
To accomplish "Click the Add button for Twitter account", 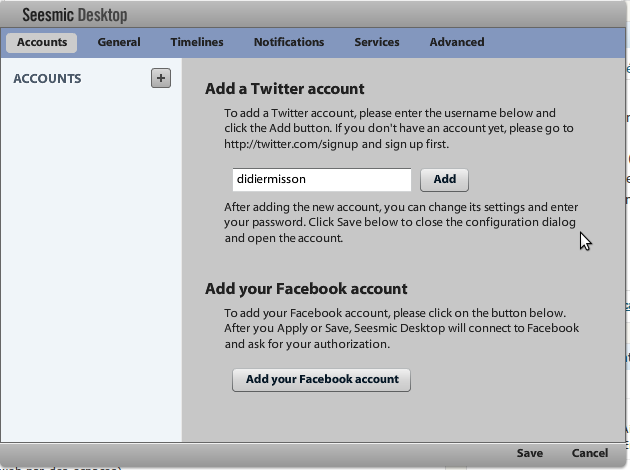I will pos(444,180).
